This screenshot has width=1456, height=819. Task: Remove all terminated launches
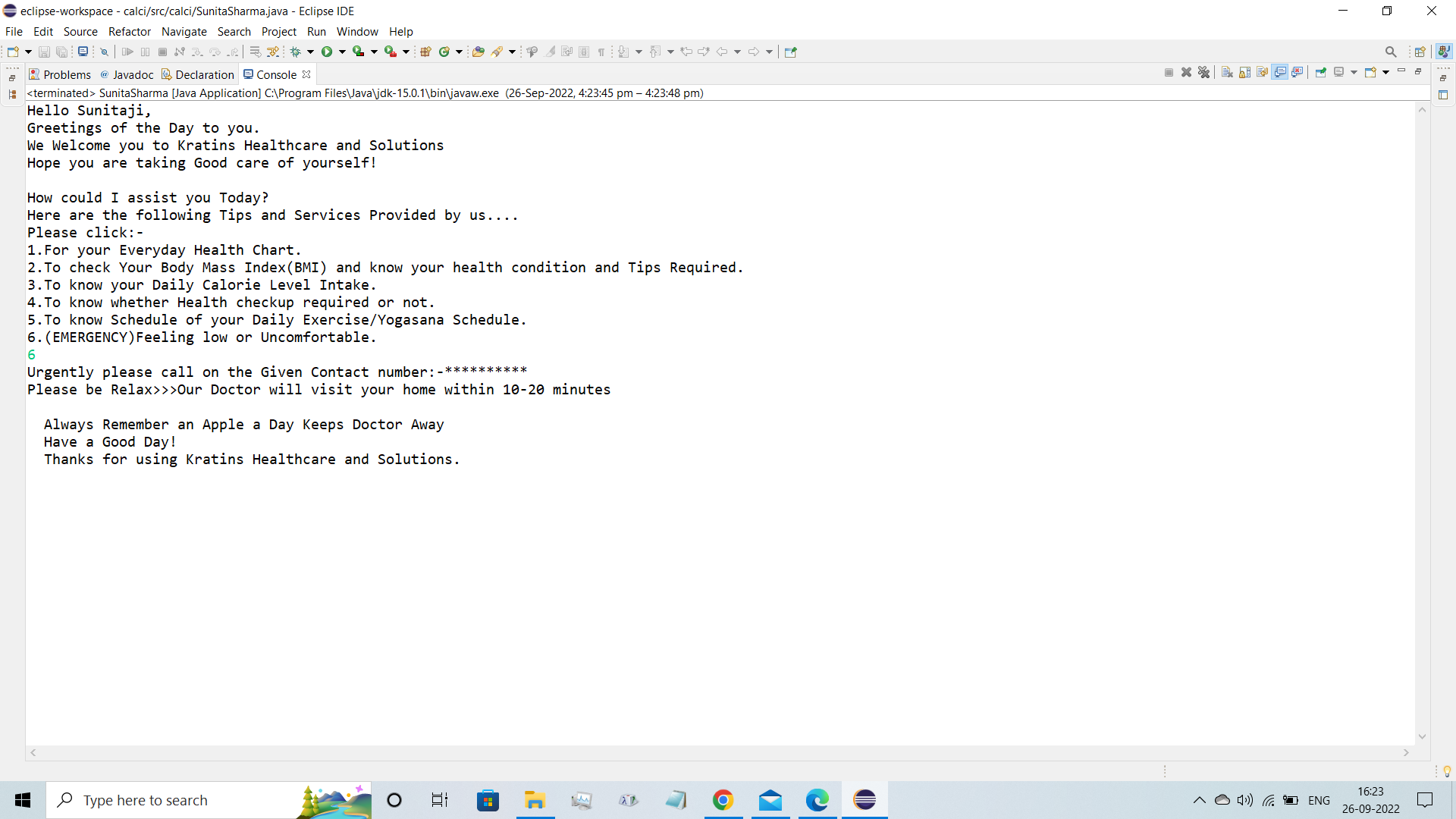point(1203,72)
